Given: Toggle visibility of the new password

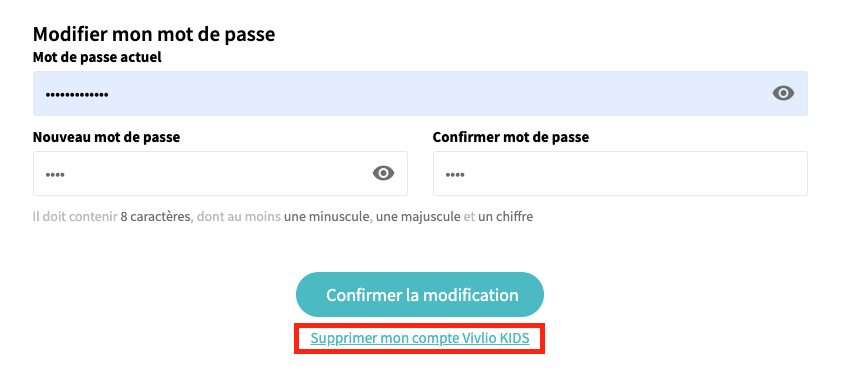Looking at the screenshot, I should [383, 173].
